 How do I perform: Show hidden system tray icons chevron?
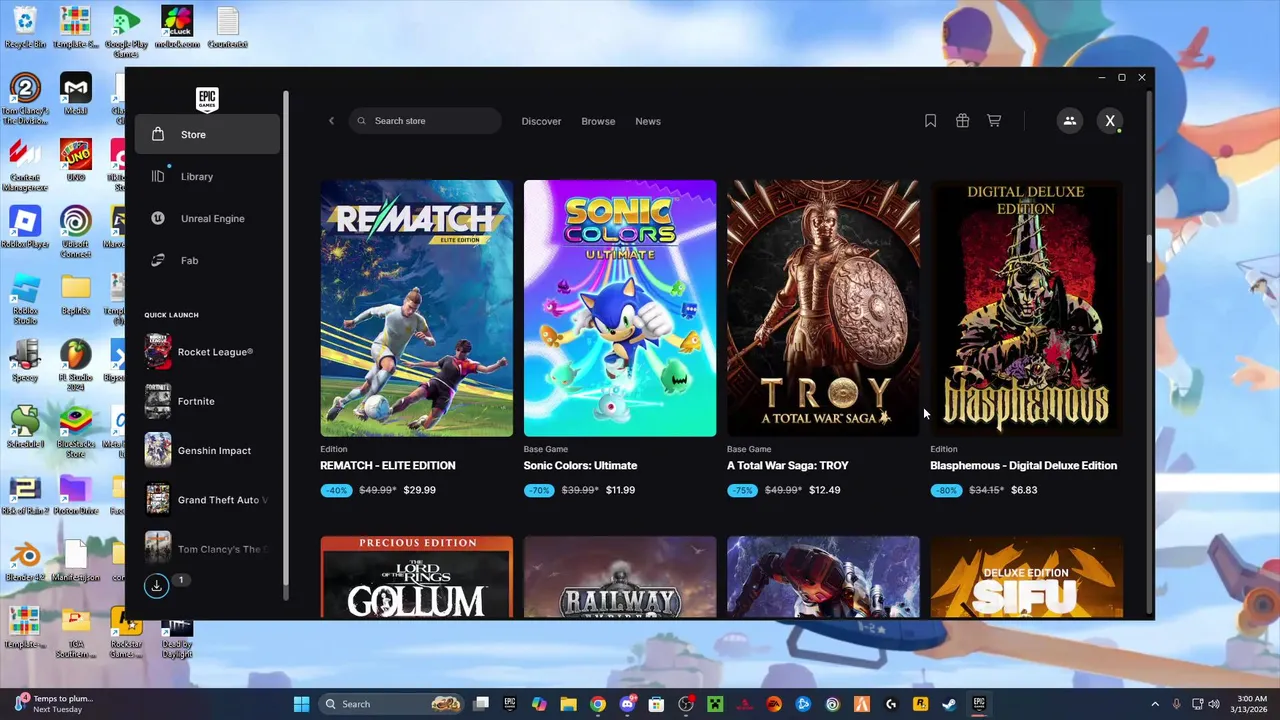pyautogui.click(x=1155, y=704)
